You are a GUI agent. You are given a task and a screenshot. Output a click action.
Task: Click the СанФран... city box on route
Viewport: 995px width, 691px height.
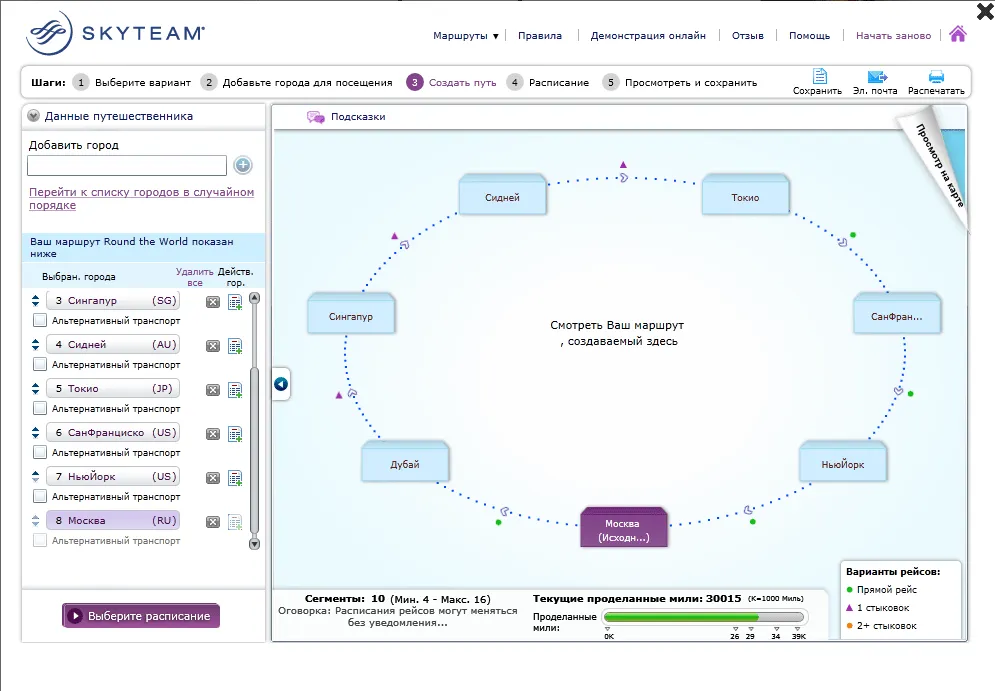pyautogui.click(x=897, y=313)
